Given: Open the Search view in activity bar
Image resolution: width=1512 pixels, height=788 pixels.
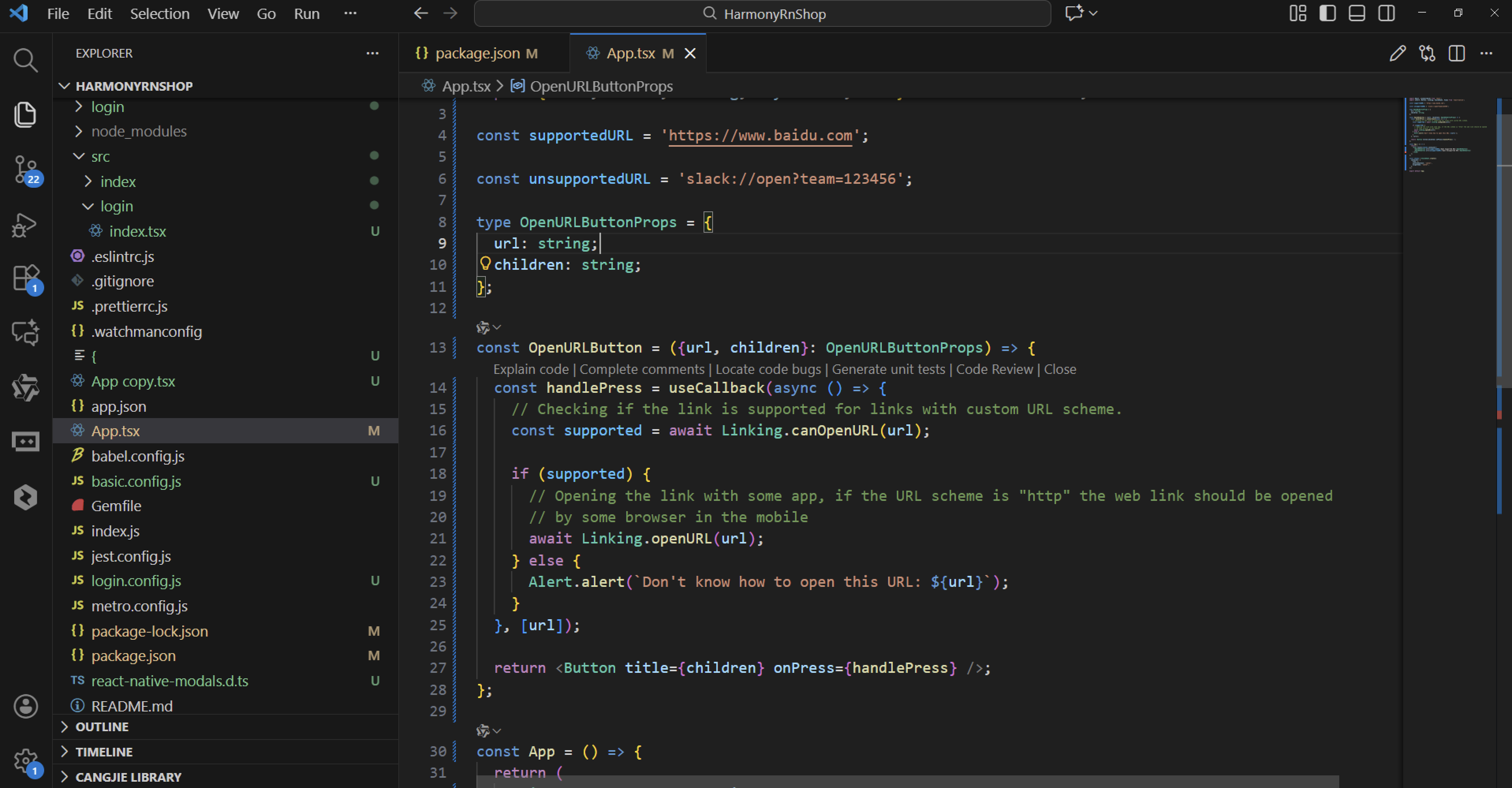Looking at the screenshot, I should point(25,60).
